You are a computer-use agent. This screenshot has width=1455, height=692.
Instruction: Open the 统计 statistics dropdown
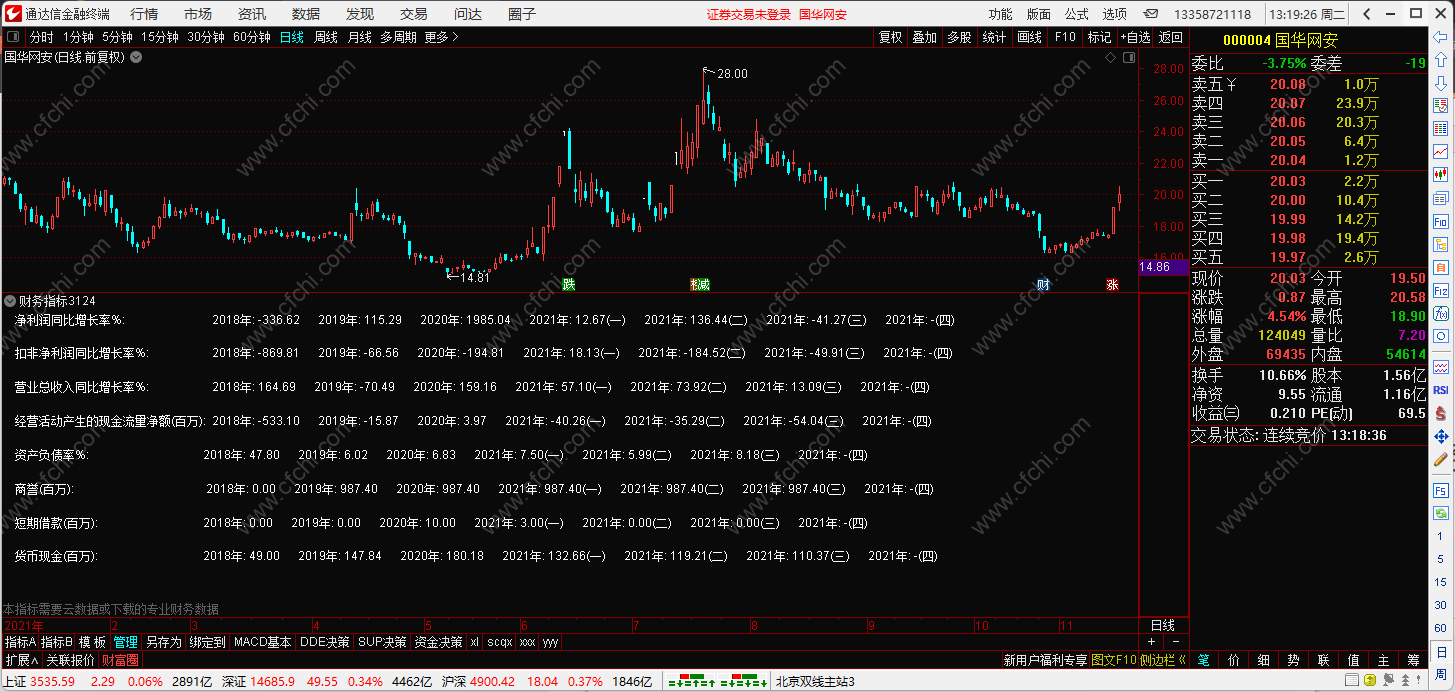coord(994,37)
